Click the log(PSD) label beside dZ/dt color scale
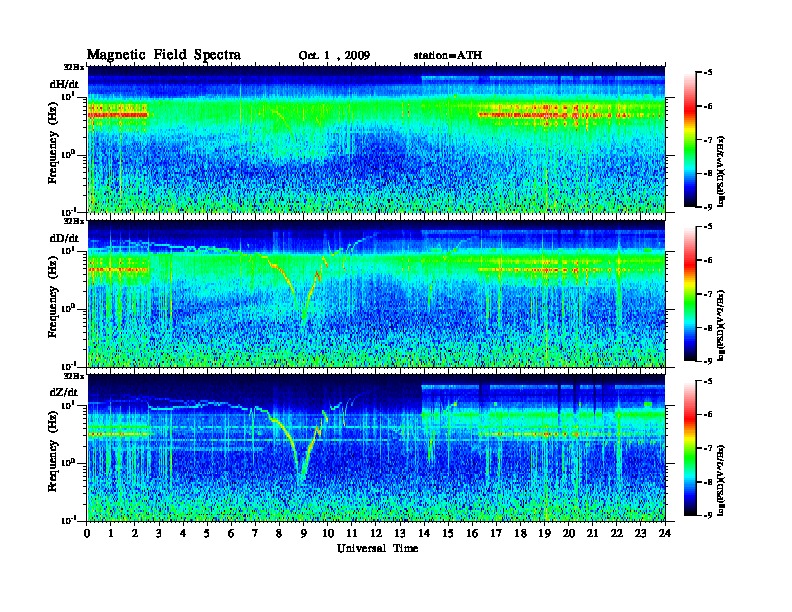 pyautogui.click(x=721, y=480)
